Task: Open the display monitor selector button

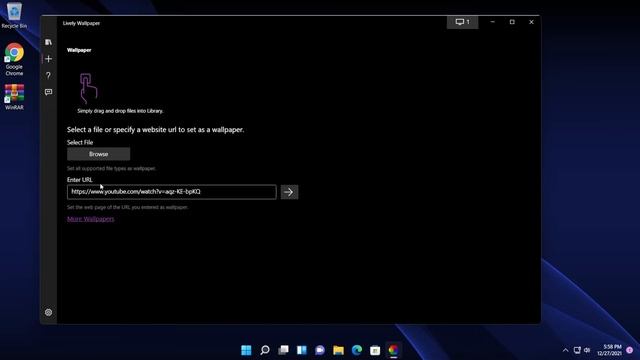Action: pyautogui.click(x=462, y=22)
